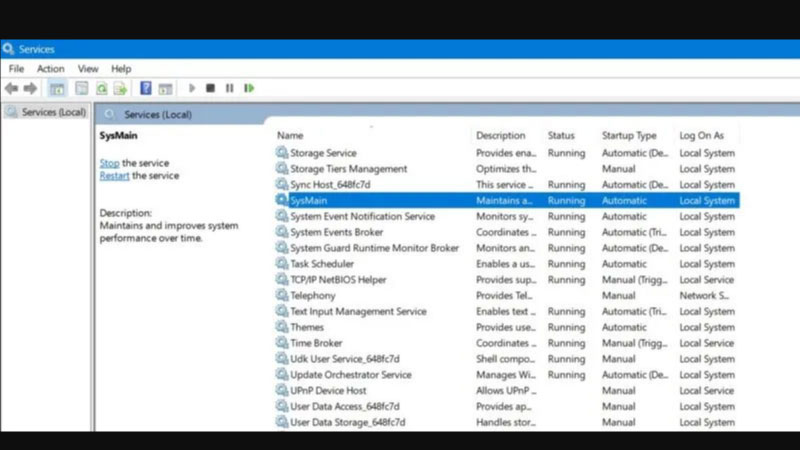800x450 pixels.
Task: Select the Udk User Service_648fc7d name
Action: click(x=345, y=359)
